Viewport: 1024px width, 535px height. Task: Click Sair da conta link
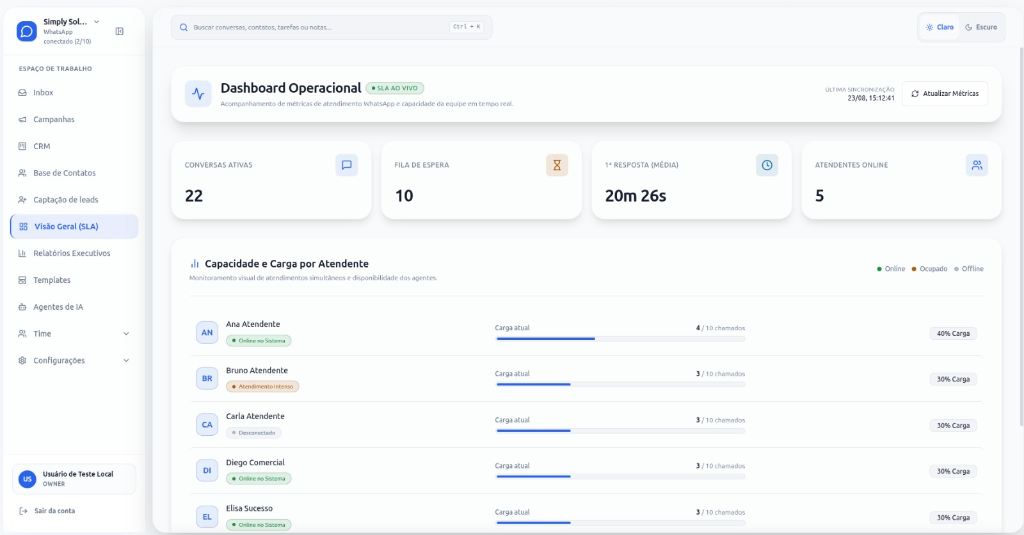(x=55, y=511)
